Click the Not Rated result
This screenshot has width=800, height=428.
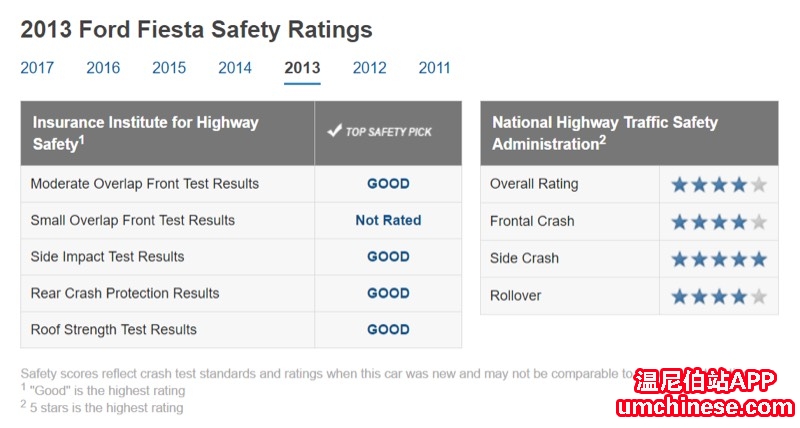[388, 220]
